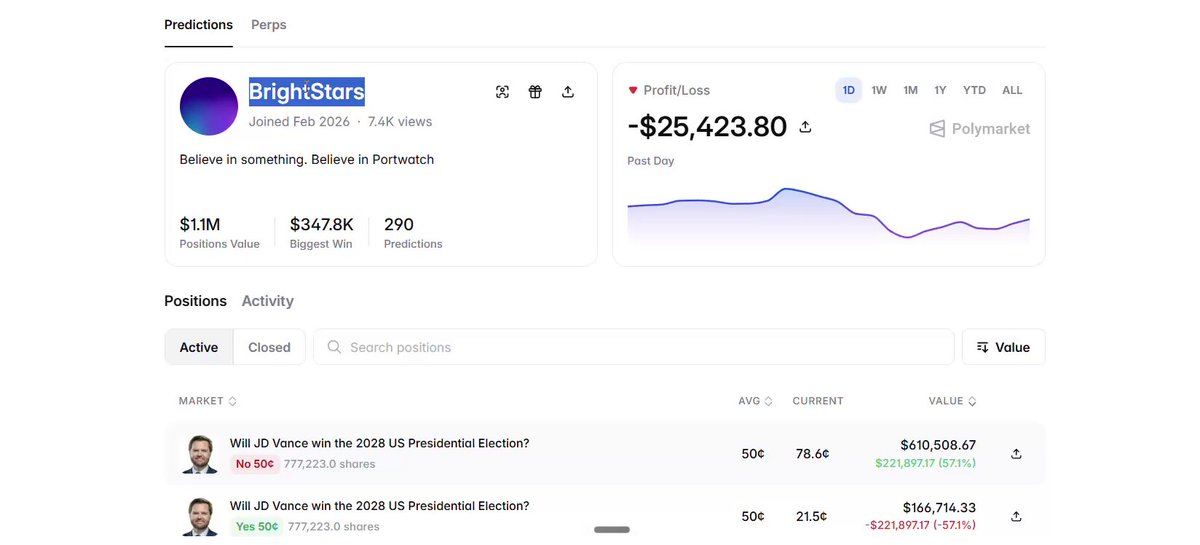Click the 21.5¢ current price
The height and width of the screenshot is (545, 1200).
coord(811,516)
